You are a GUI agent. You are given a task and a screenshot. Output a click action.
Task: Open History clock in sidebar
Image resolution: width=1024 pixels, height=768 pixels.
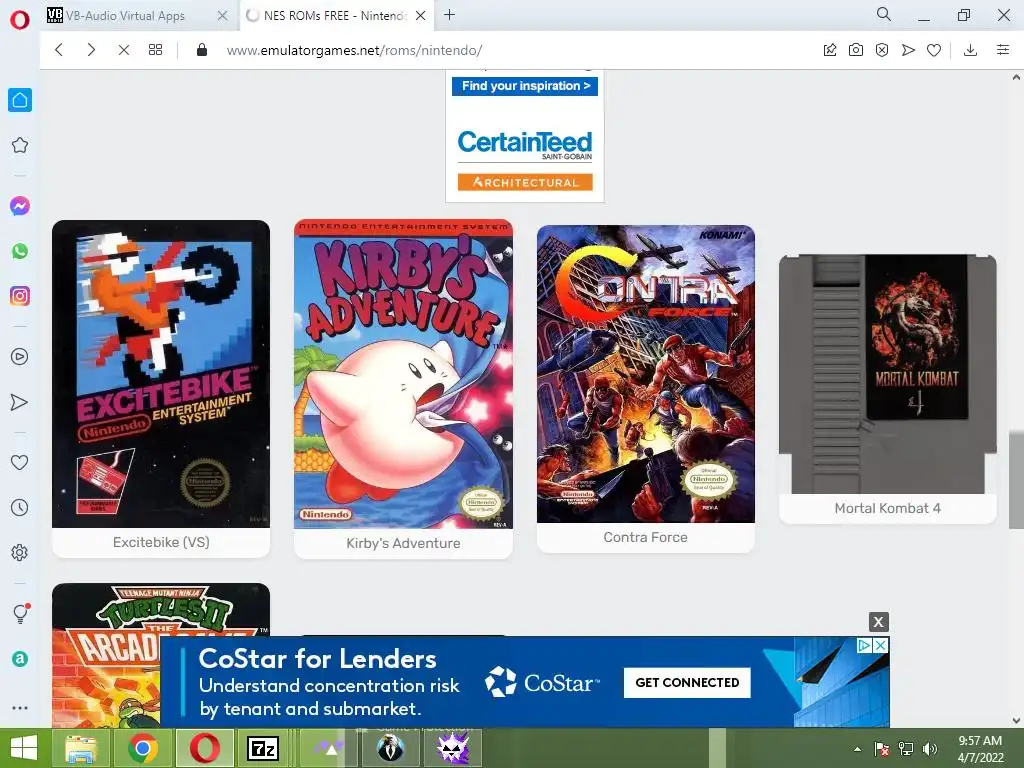click(x=20, y=507)
